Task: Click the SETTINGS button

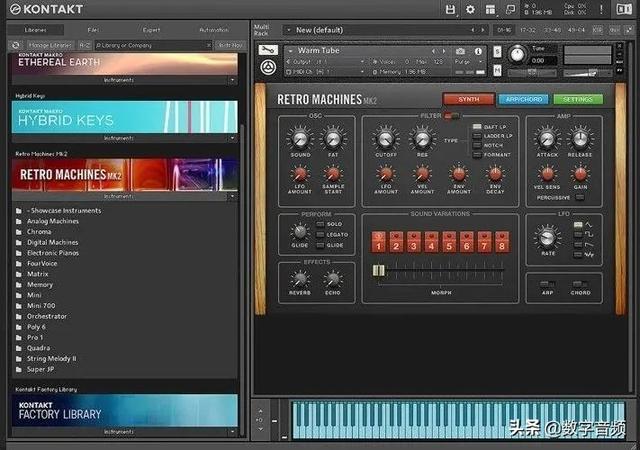Action: [x=578, y=99]
